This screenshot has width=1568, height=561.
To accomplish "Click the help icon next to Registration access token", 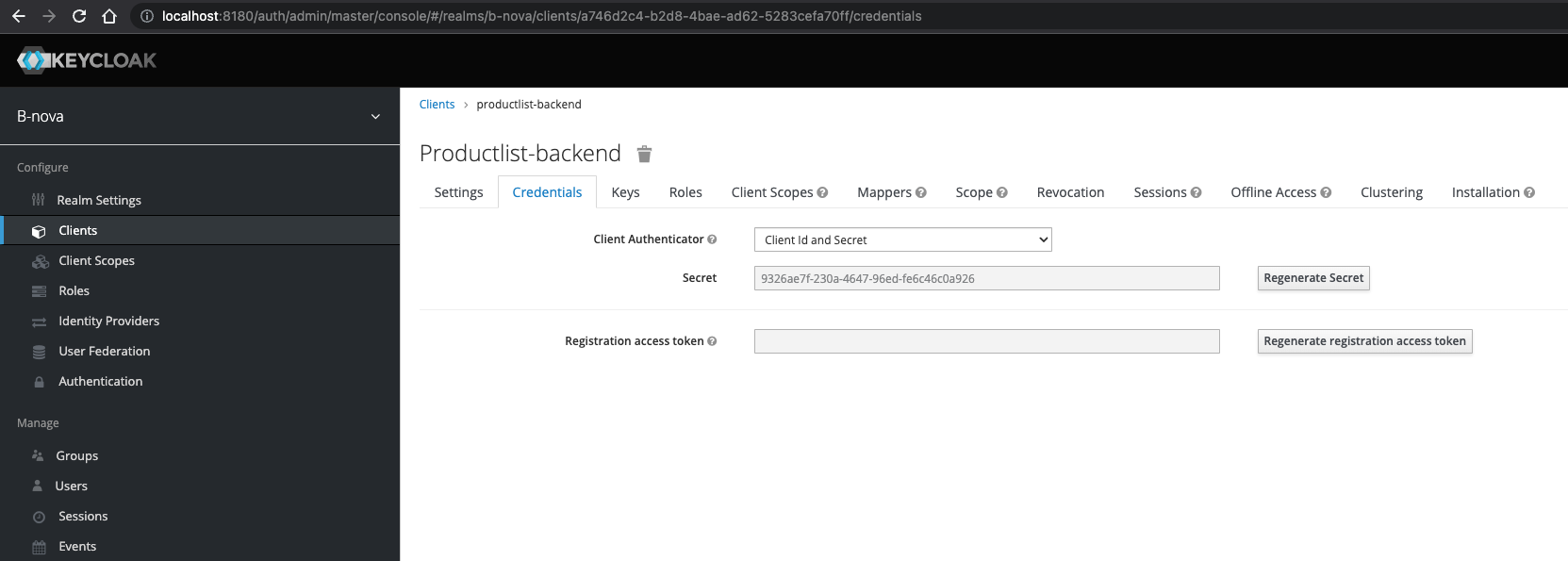I will click(x=712, y=341).
